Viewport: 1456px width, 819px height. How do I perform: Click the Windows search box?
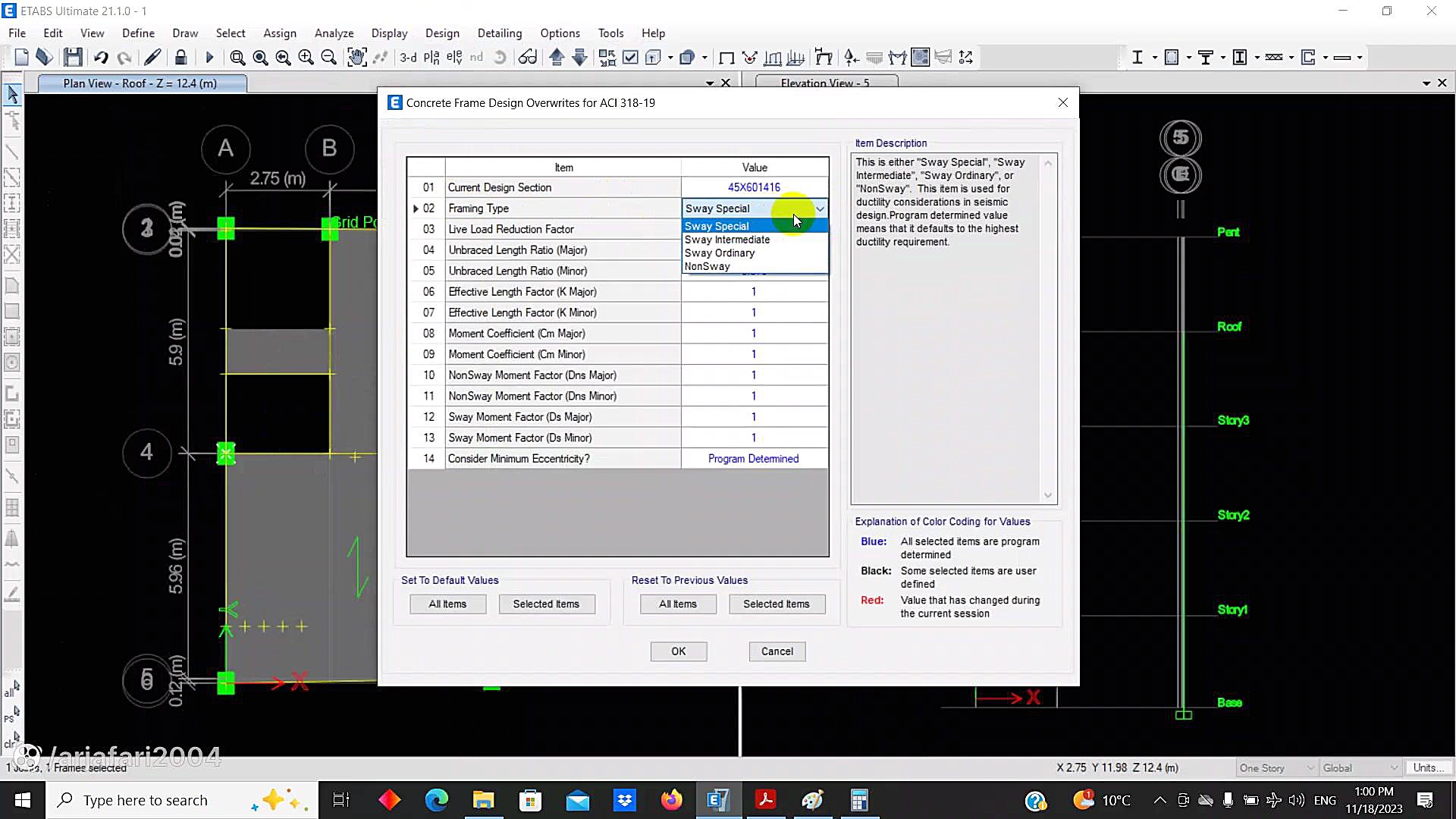[x=182, y=800]
